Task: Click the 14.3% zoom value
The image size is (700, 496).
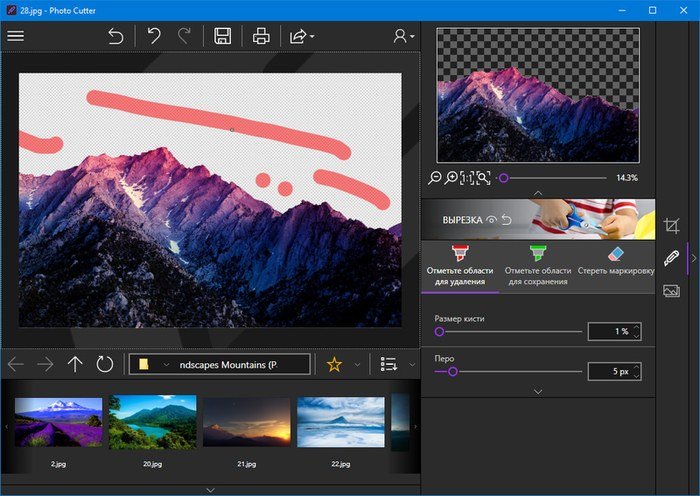Action: click(627, 178)
